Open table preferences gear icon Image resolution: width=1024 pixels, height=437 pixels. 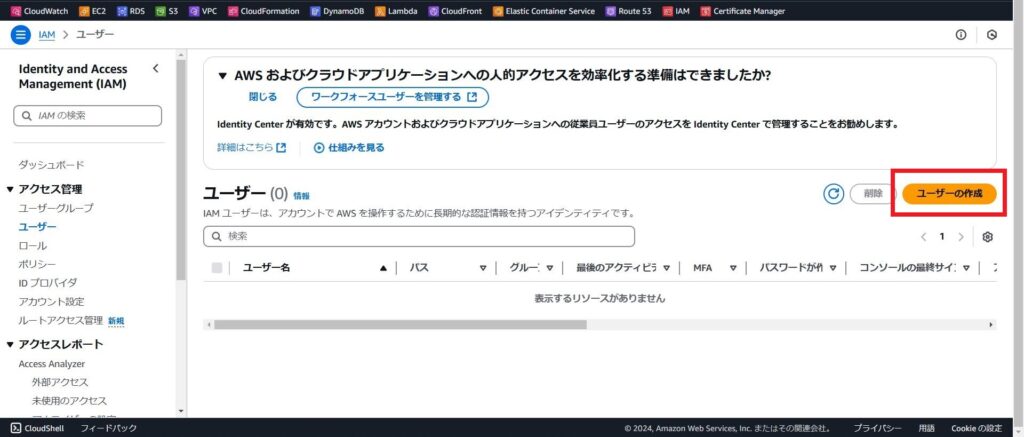[987, 237]
